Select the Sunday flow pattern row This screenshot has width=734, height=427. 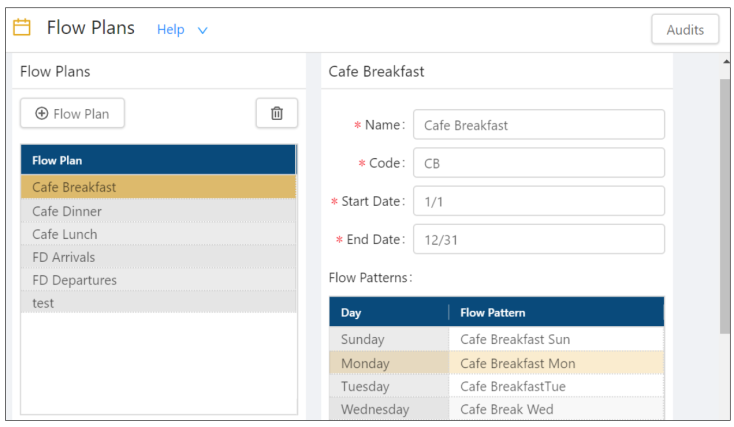coord(496,339)
